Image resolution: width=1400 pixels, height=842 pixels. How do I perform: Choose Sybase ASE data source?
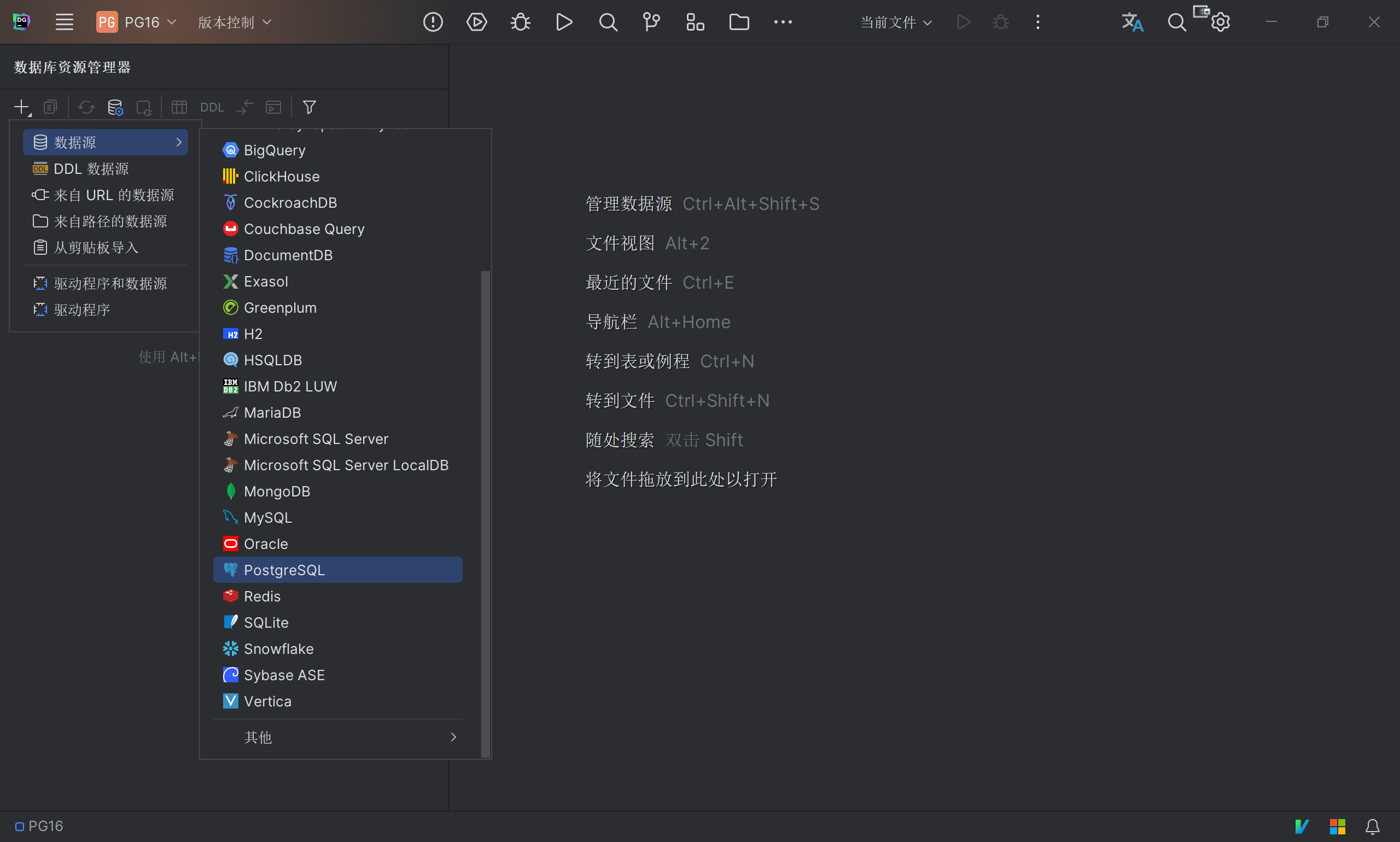pos(337,675)
